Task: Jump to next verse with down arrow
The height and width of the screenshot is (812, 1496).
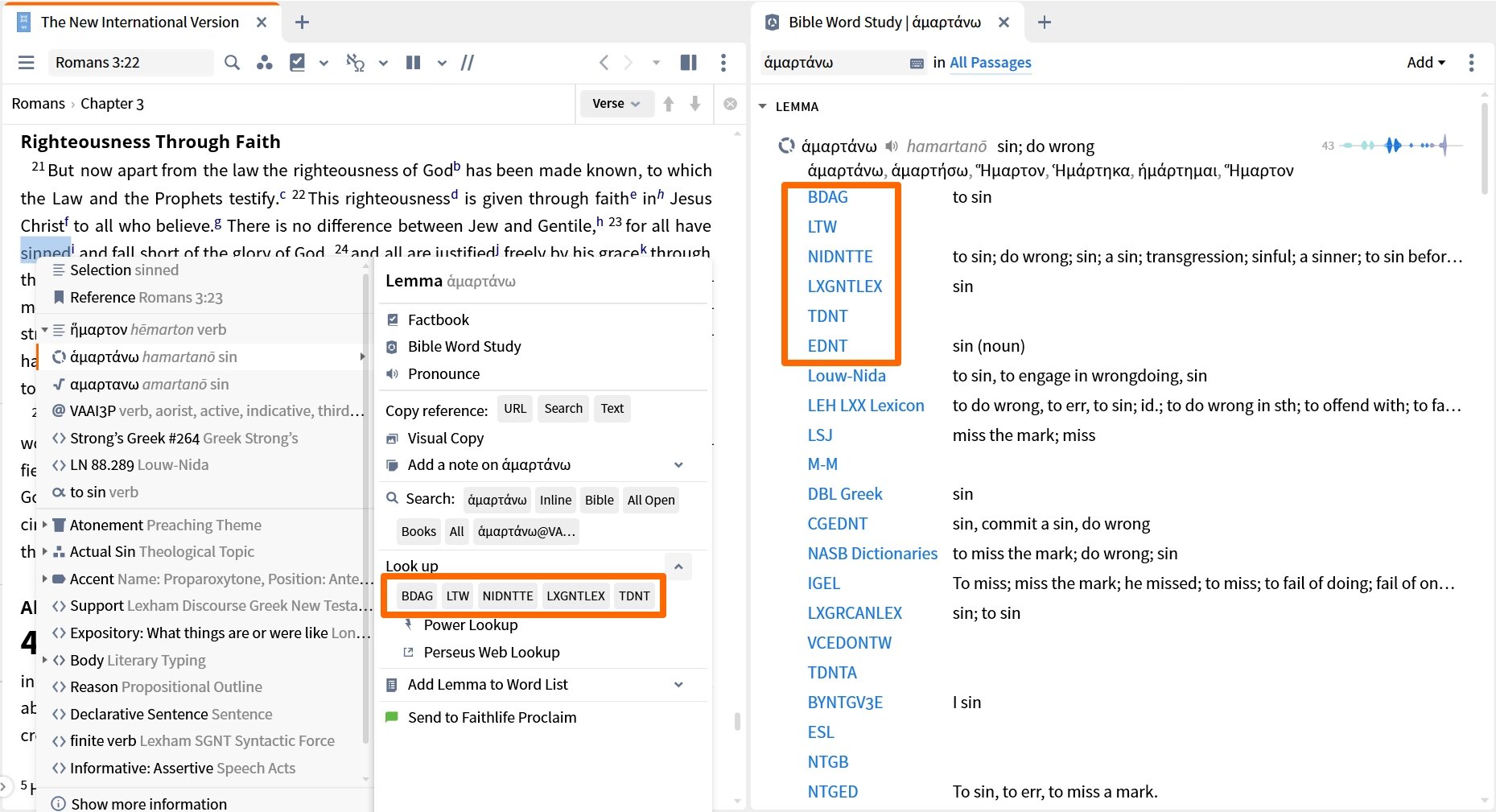Action: click(695, 104)
